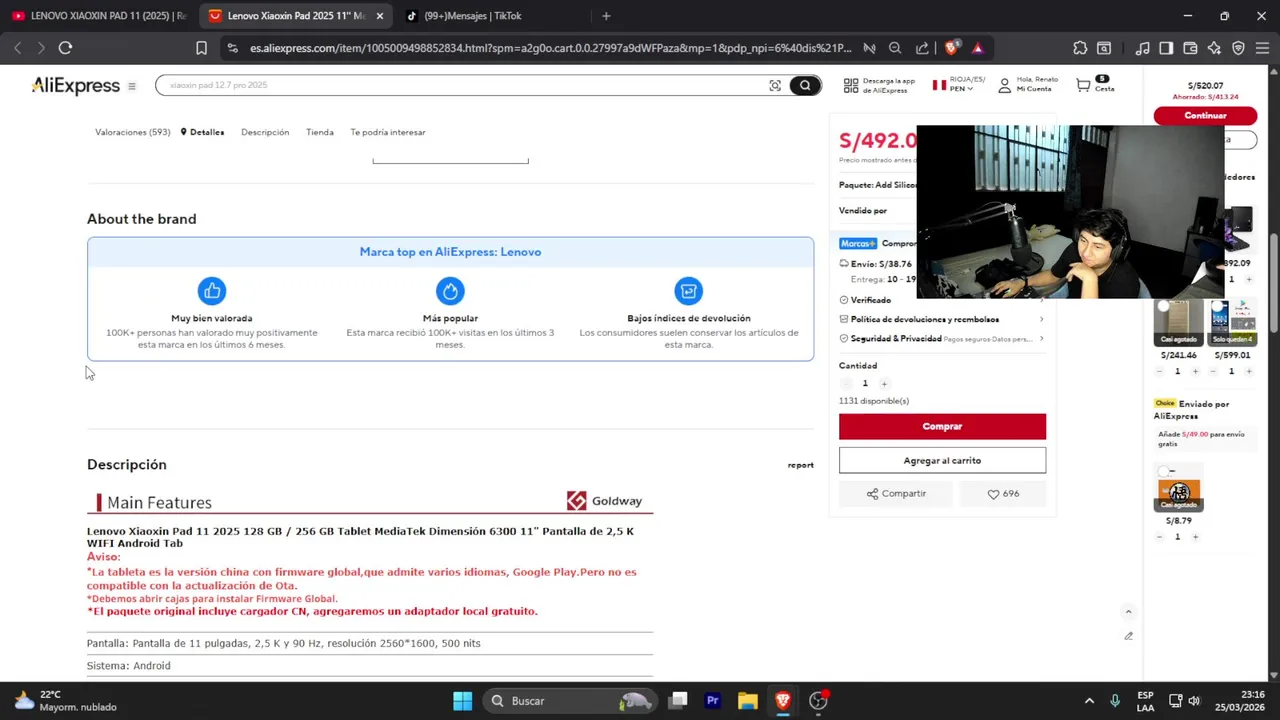This screenshot has height=720, width=1280.
Task: Click the scroll-to-top arrow icon
Action: click(1128, 612)
